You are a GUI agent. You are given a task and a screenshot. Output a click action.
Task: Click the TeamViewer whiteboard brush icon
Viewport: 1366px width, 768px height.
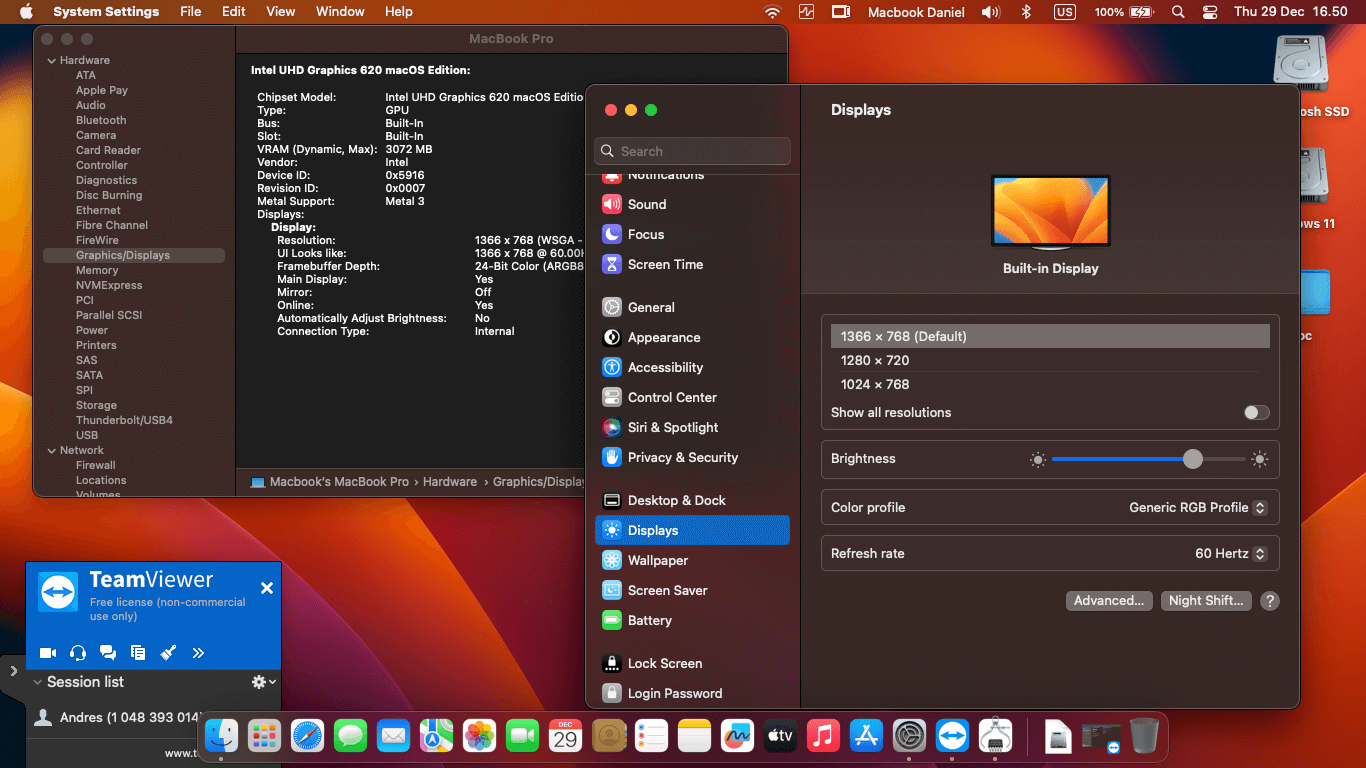point(168,653)
